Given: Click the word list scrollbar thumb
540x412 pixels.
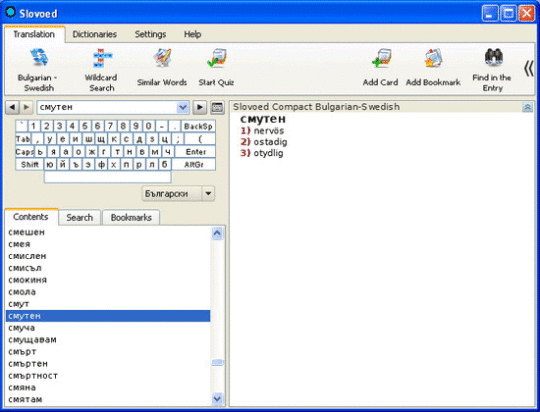Looking at the screenshot, I should [217, 362].
